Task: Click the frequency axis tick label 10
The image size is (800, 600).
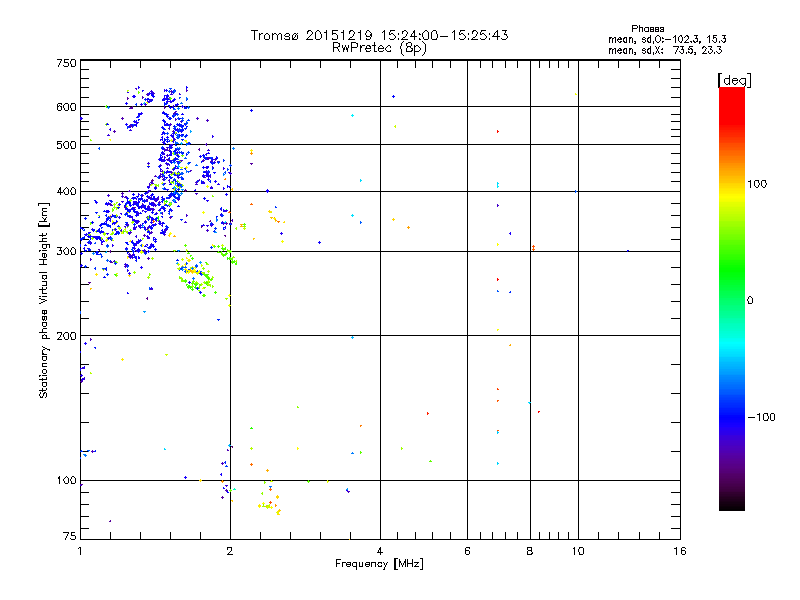Action: pos(578,551)
